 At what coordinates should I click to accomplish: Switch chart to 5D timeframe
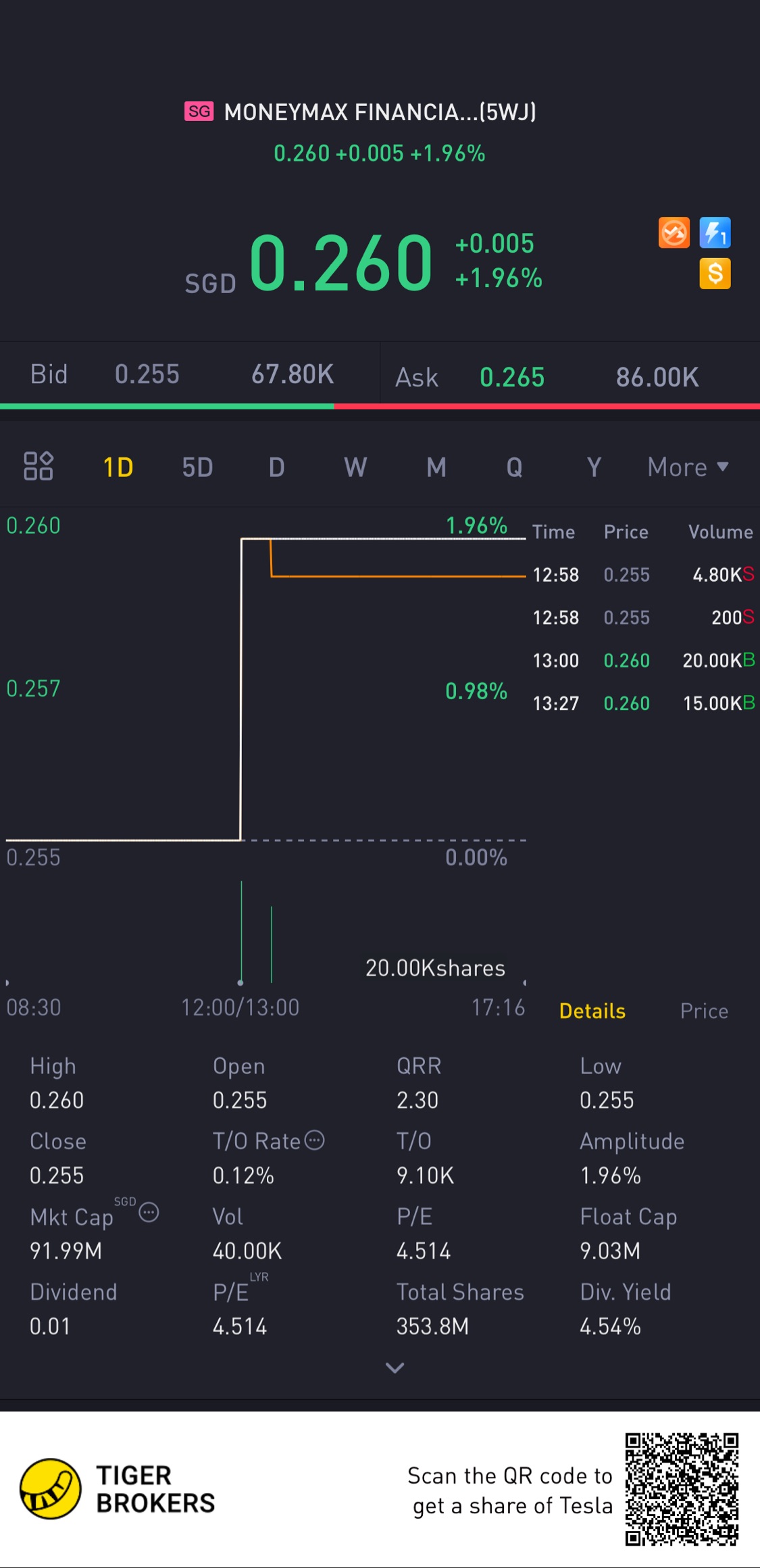[197, 467]
